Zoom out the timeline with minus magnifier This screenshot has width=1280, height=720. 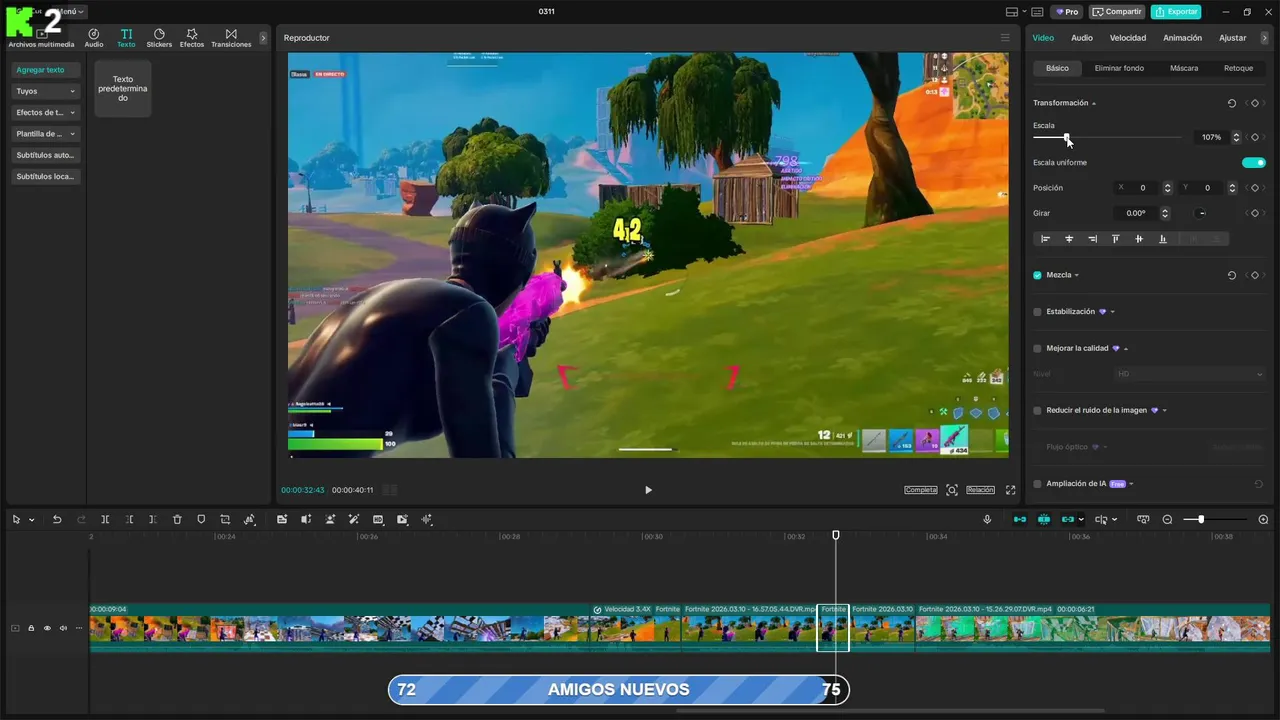click(1167, 519)
